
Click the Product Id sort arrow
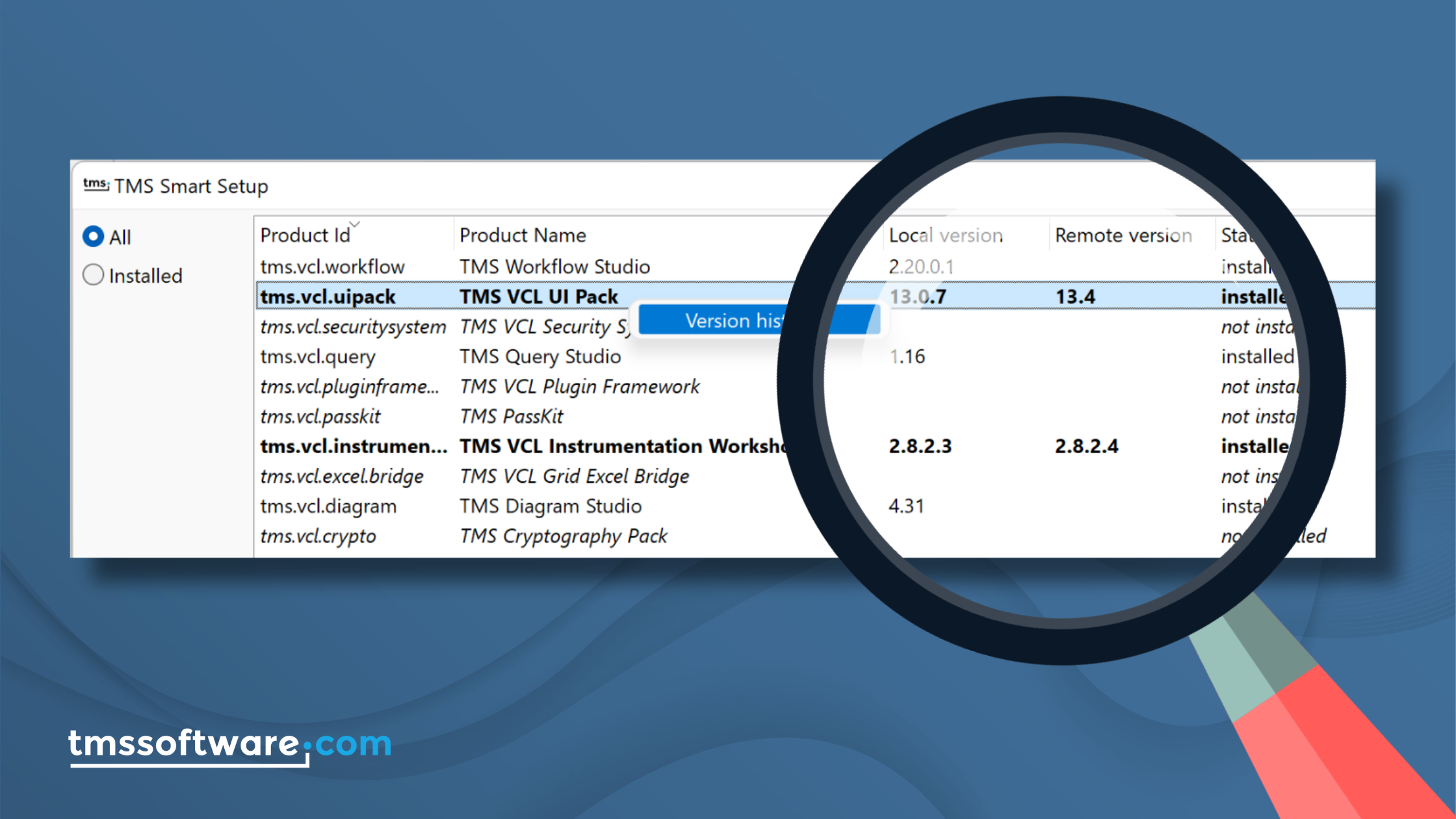pos(355,224)
